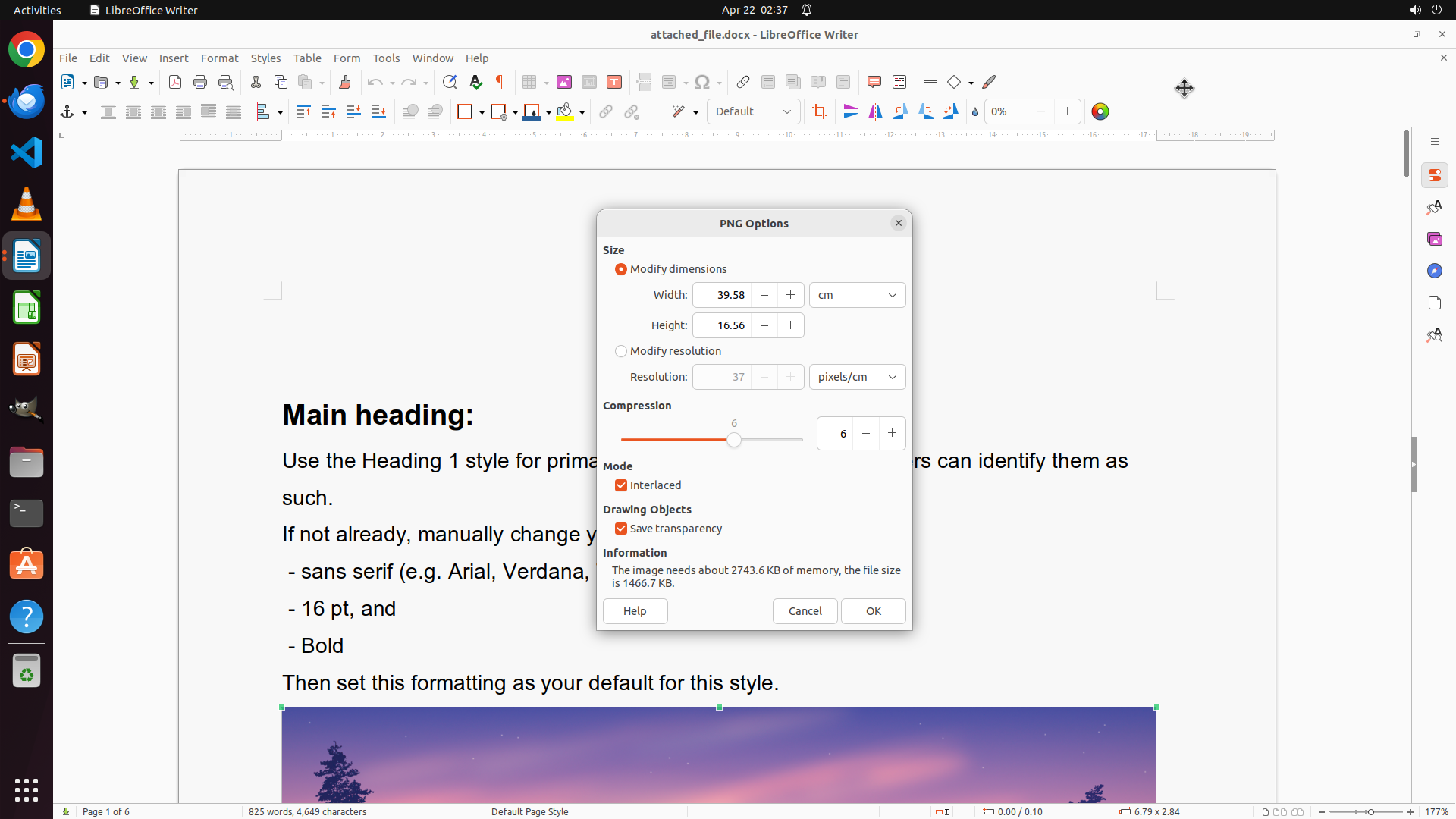Open the Navigator sidebar compass icon
Screen dimensions: 1456x819
pyautogui.click(x=1434, y=271)
